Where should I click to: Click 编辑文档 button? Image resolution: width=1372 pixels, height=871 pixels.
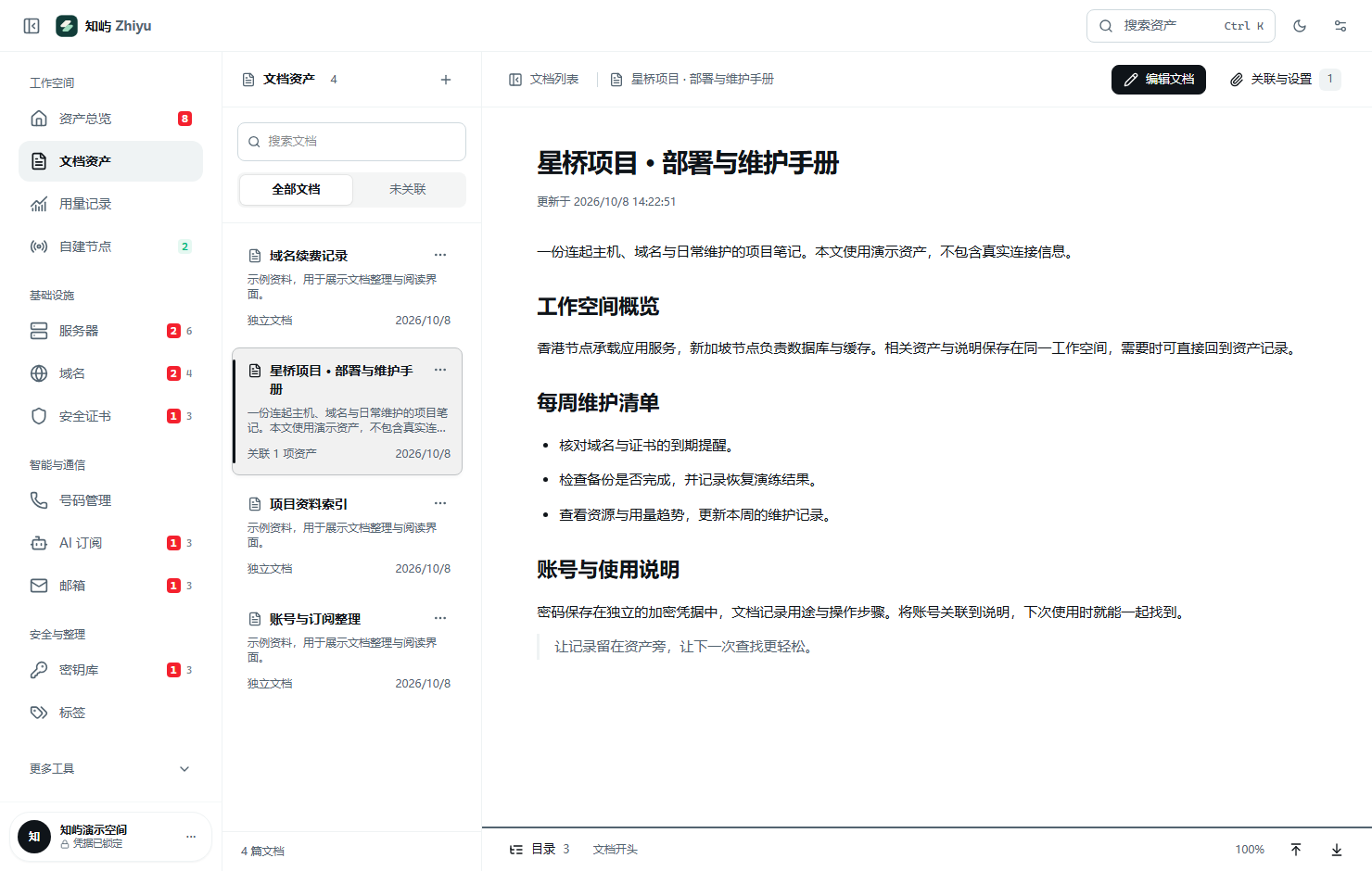[x=1159, y=80]
